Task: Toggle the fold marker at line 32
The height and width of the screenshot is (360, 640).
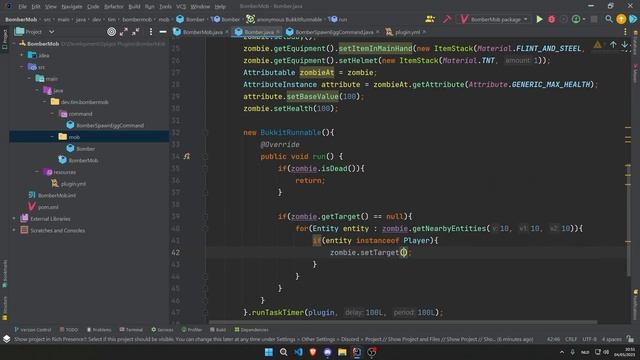Action: click(205, 132)
